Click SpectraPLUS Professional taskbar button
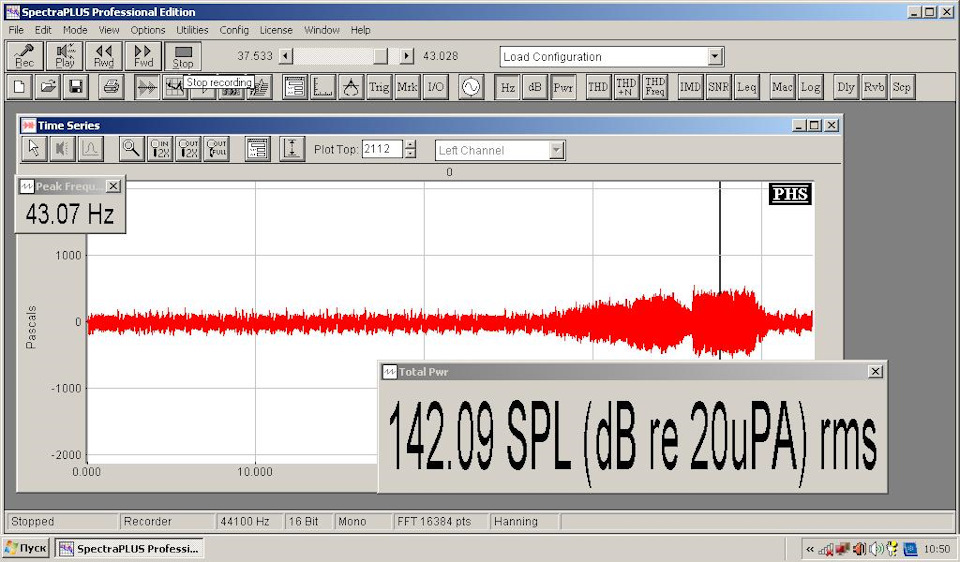The image size is (960, 562). tap(129, 549)
